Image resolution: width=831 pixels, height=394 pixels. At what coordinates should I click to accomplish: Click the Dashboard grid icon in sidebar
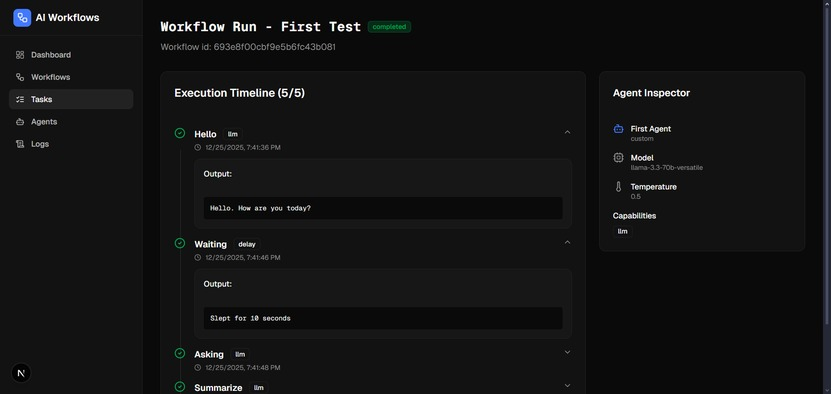[x=20, y=55]
